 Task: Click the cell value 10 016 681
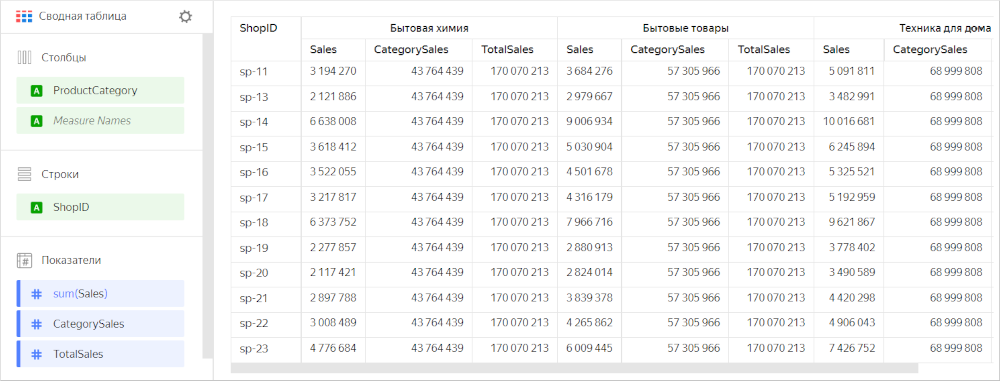coord(849,122)
